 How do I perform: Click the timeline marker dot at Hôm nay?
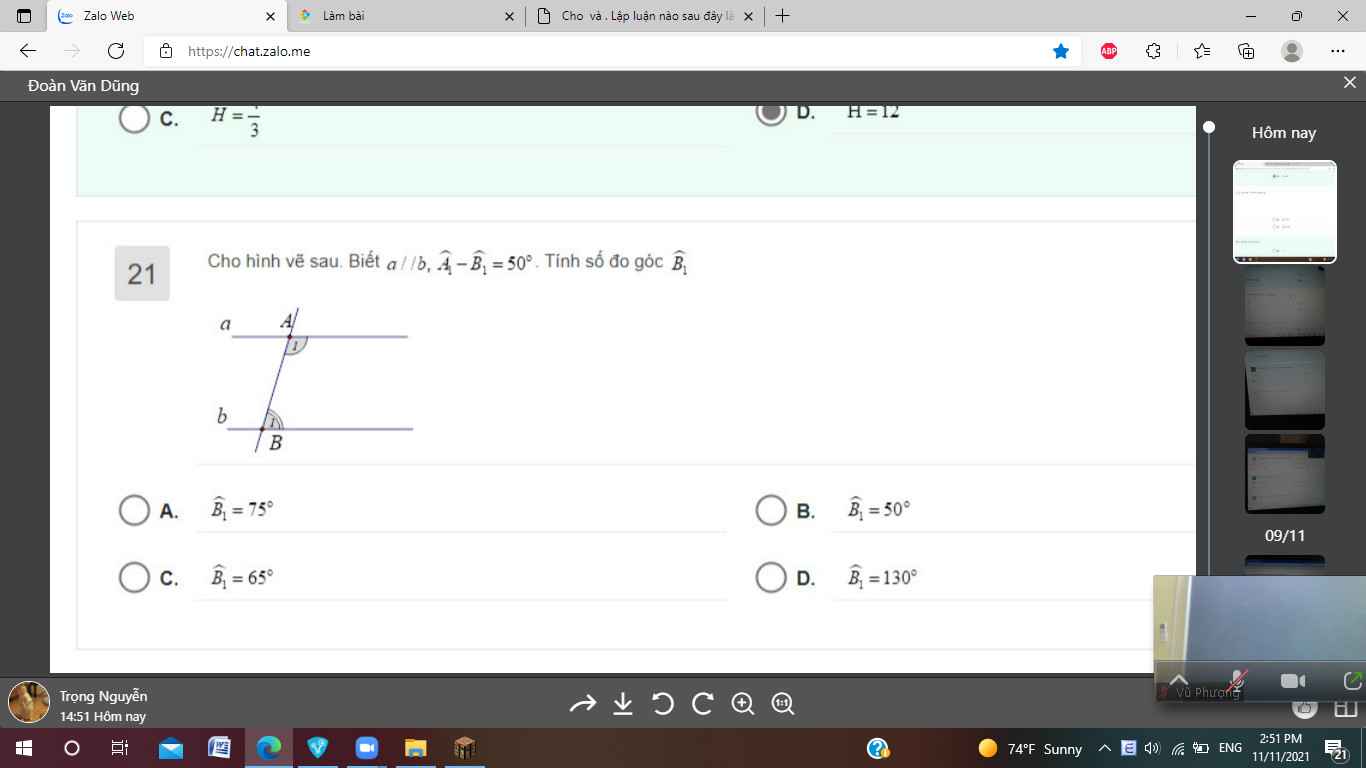click(1209, 127)
